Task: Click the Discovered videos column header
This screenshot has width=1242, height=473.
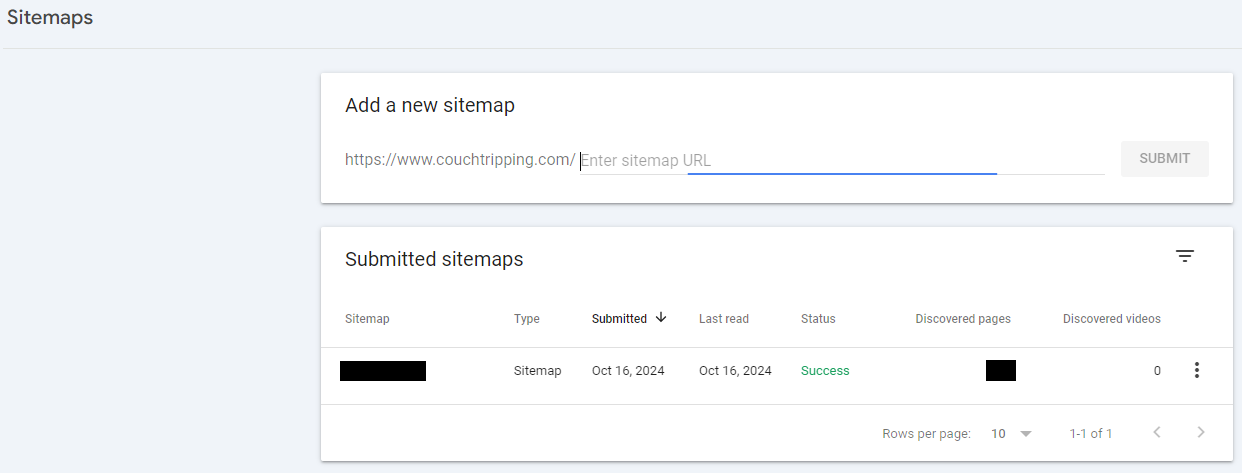Action: pos(1112,319)
